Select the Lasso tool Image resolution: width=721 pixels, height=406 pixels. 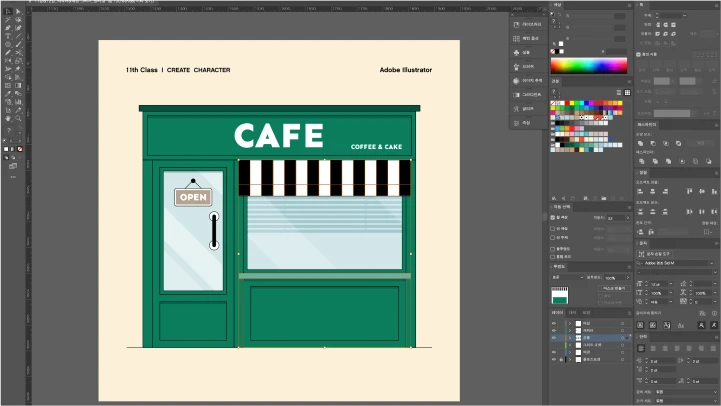(x=18, y=20)
